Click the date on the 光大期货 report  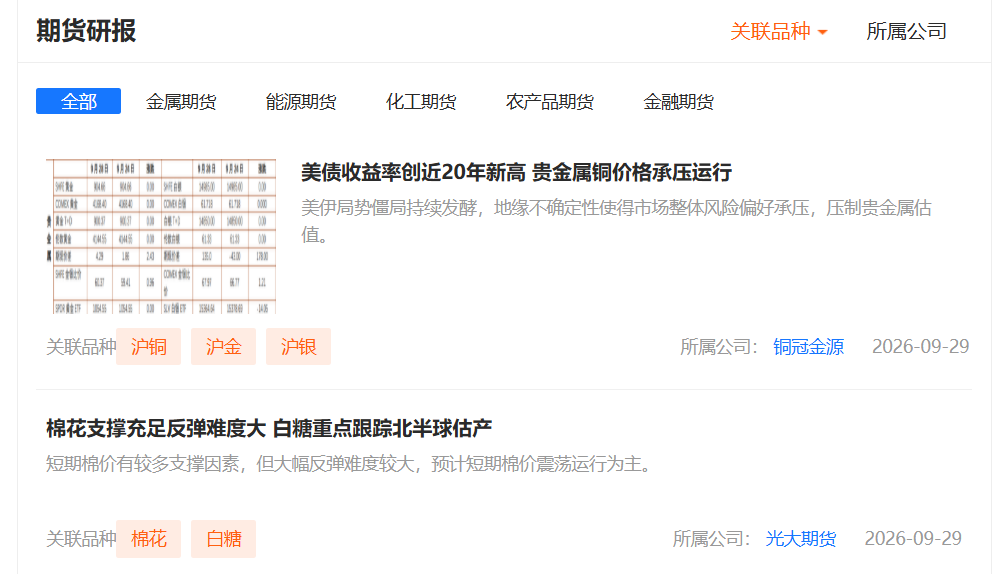coord(913,539)
